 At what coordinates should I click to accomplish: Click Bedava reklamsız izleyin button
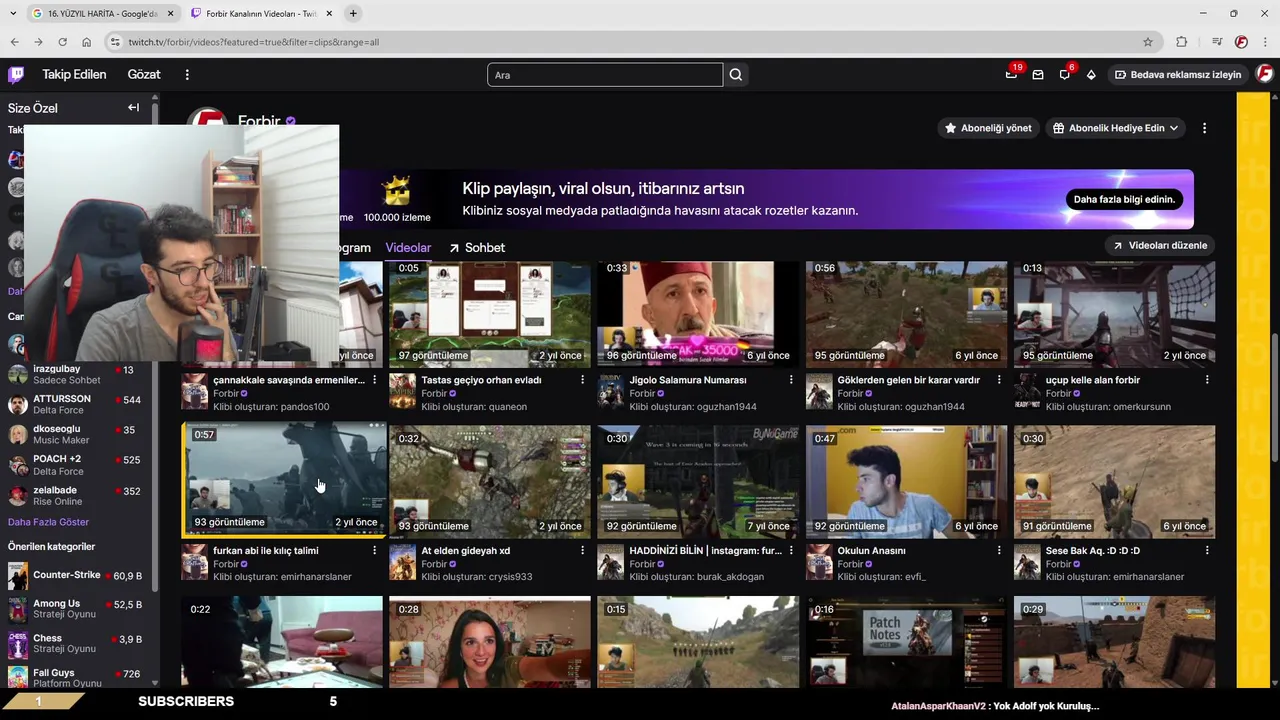pos(1178,74)
